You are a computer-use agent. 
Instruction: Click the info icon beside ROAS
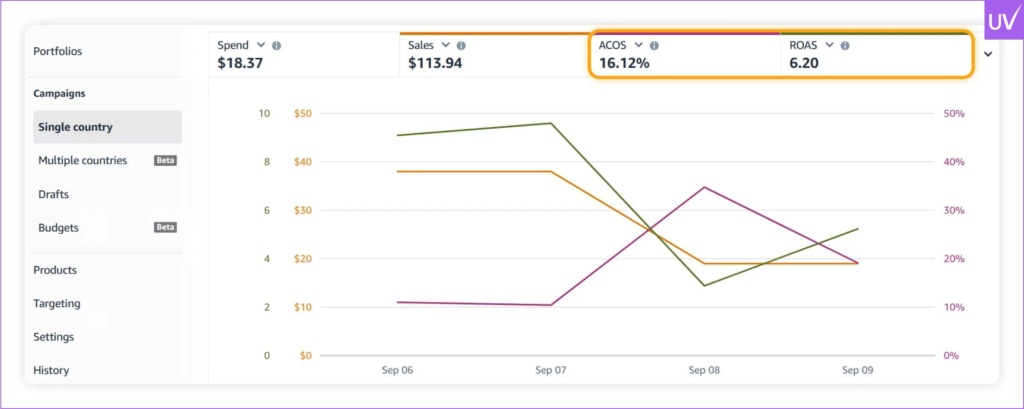[x=845, y=46]
